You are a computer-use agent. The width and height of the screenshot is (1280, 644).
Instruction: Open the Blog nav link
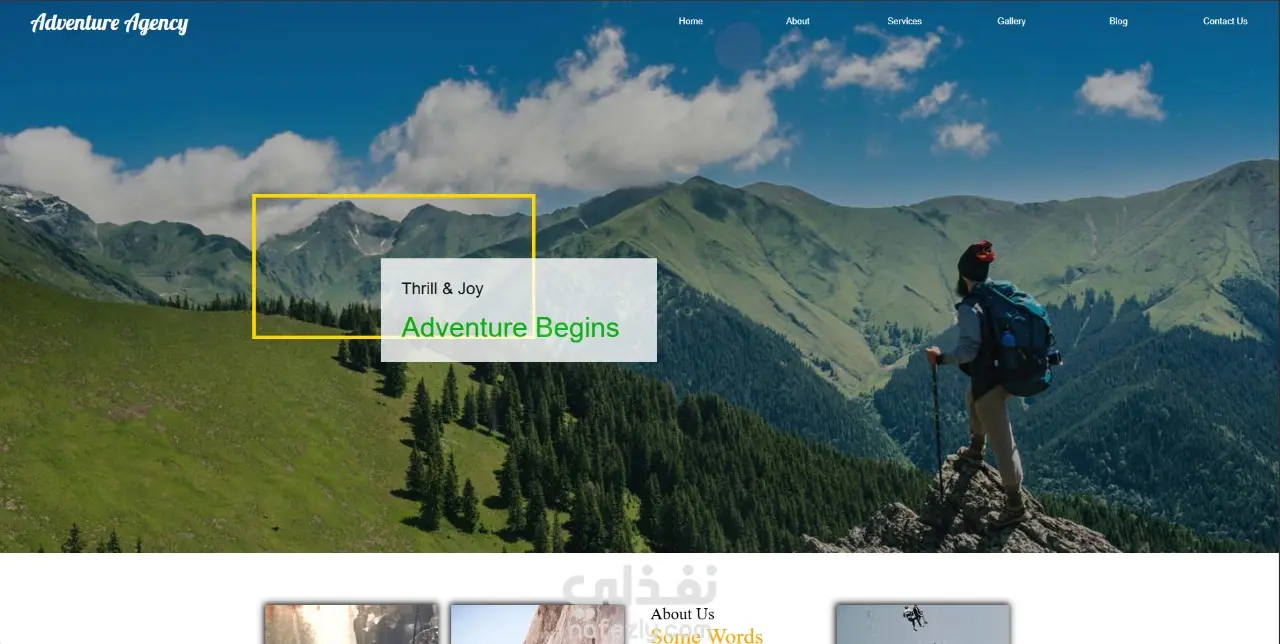[x=1118, y=21]
